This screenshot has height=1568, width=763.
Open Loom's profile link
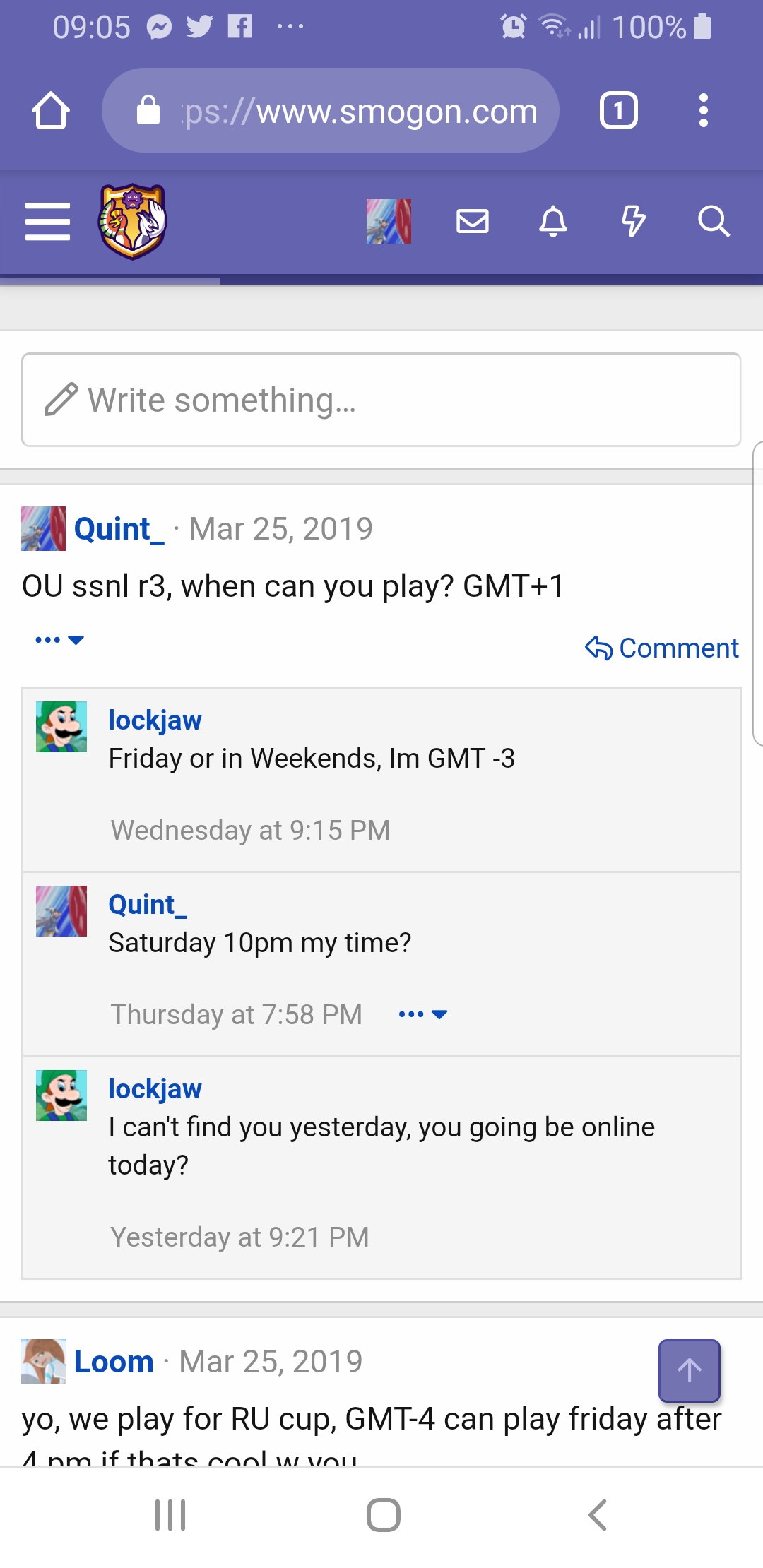[x=114, y=1361]
